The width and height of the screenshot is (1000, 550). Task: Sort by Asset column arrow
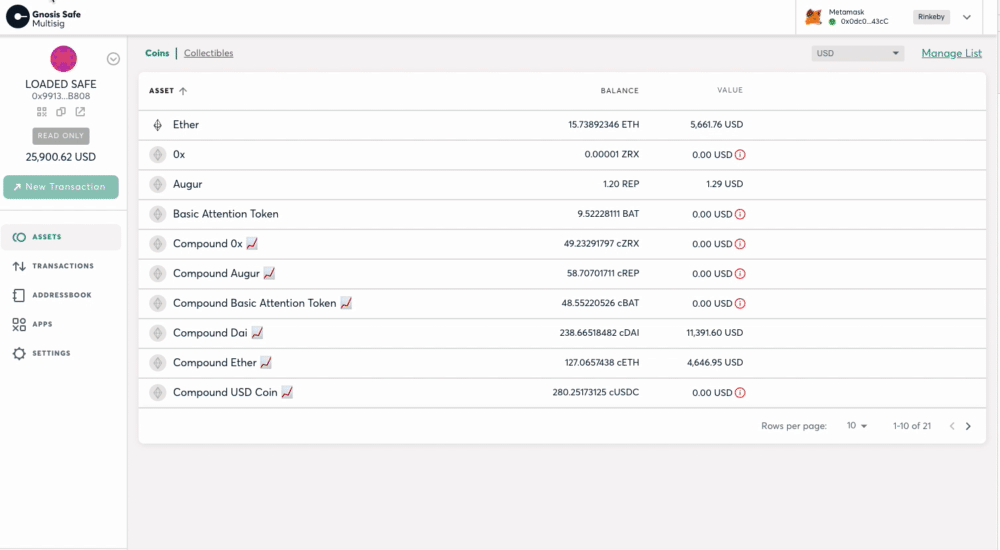(183, 91)
